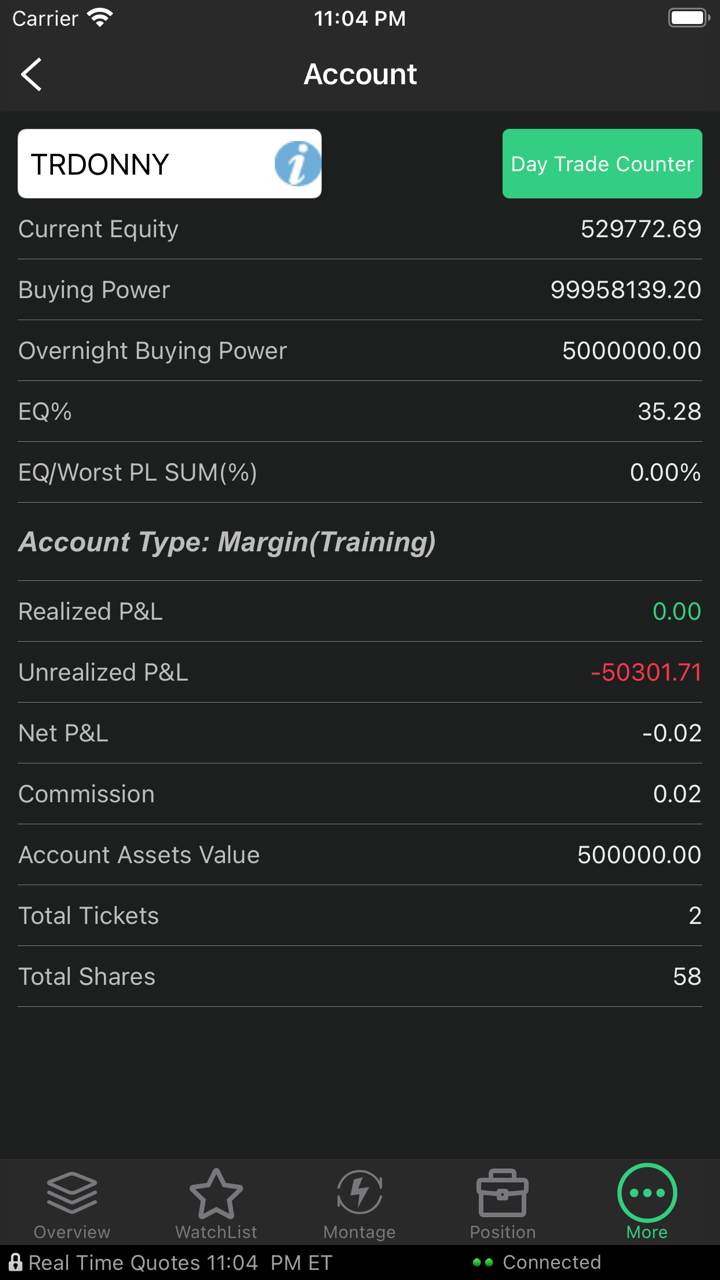Tap the Buying Power value 99958139.20
This screenshot has height=1280, width=720.
[x=625, y=290]
